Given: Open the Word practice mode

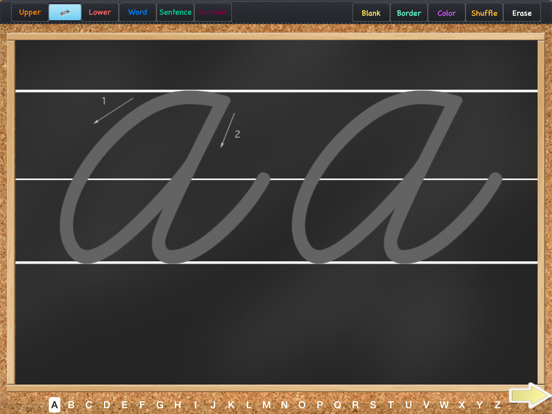Looking at the screenshot, I should coord(137,13).
